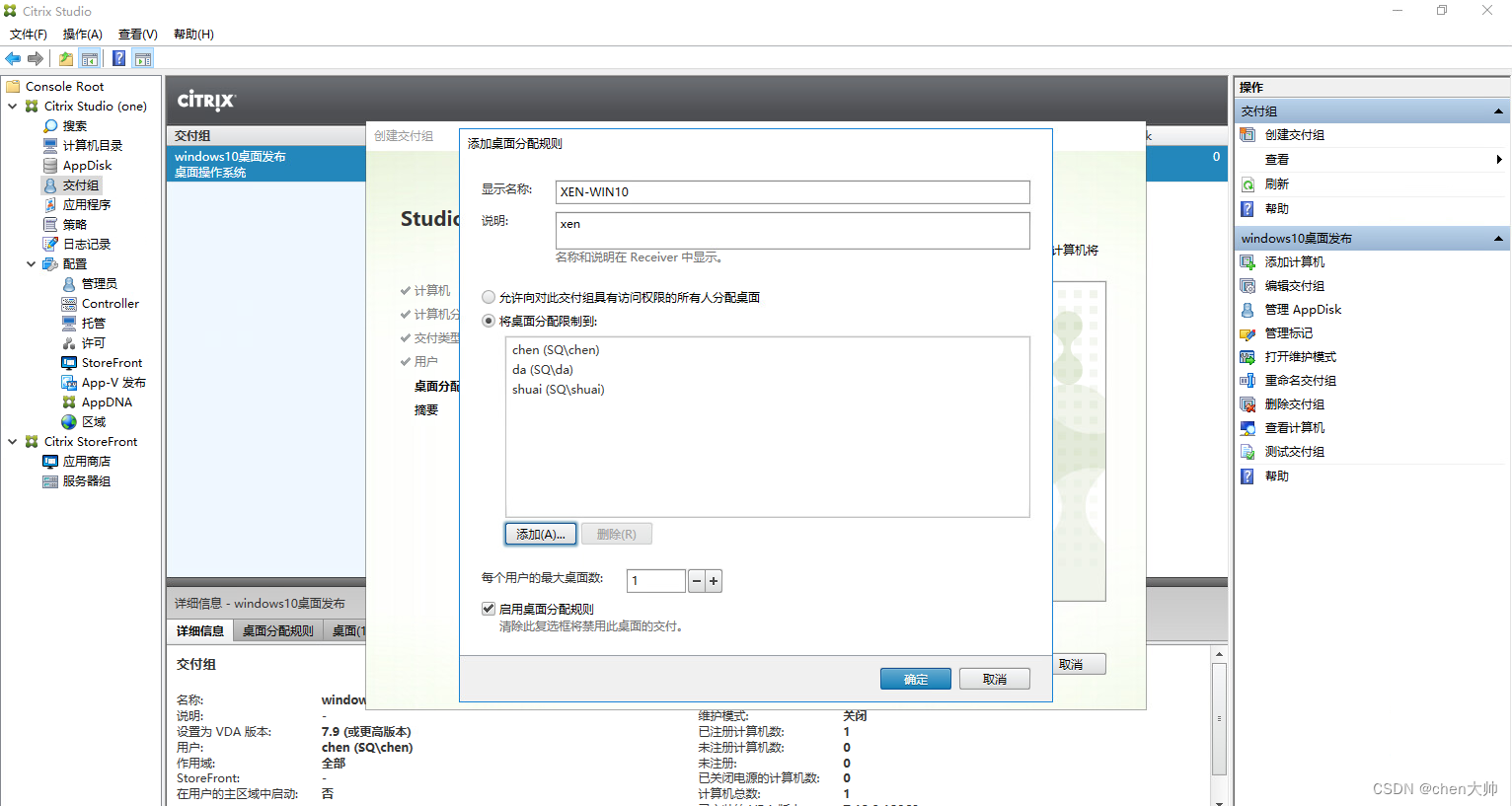Collapse the 交付组 actions section header
Viewport: 1512px width, 806px height.
point(1498,111)
